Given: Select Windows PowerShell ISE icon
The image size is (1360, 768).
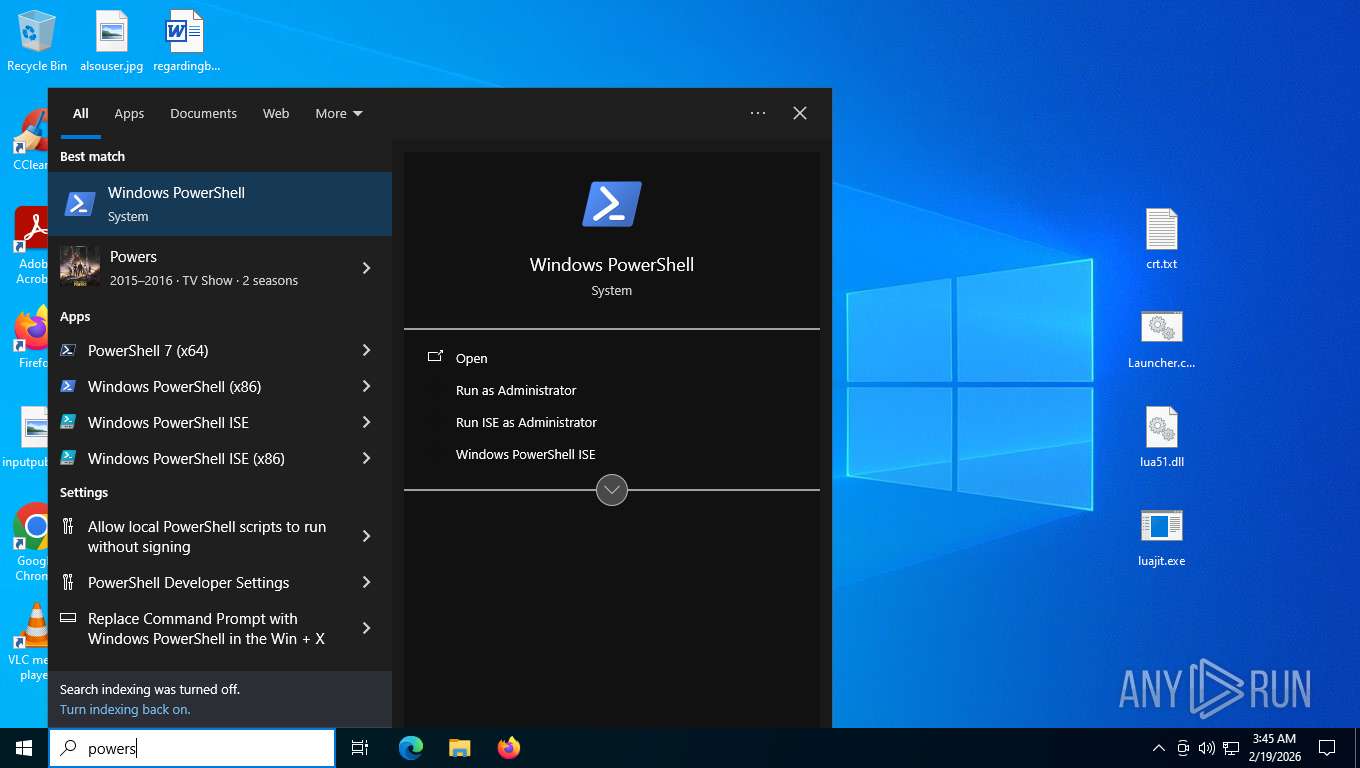Looking at the screenshot, I should [68, 422].
